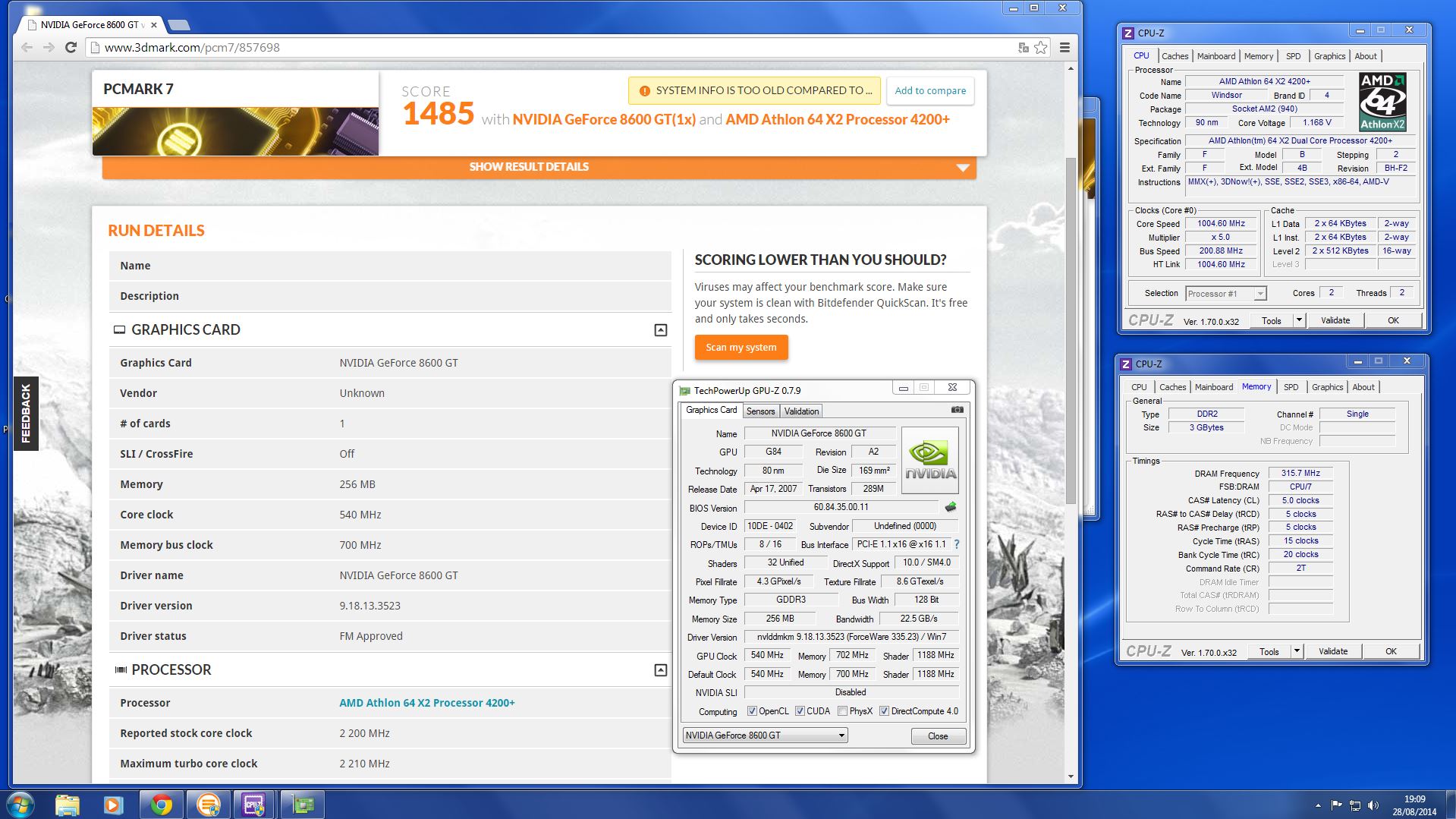Open Tools dropdown arrow in bottom CPU-Z
1456x819 pixels.
click(x=1297, y=651)
